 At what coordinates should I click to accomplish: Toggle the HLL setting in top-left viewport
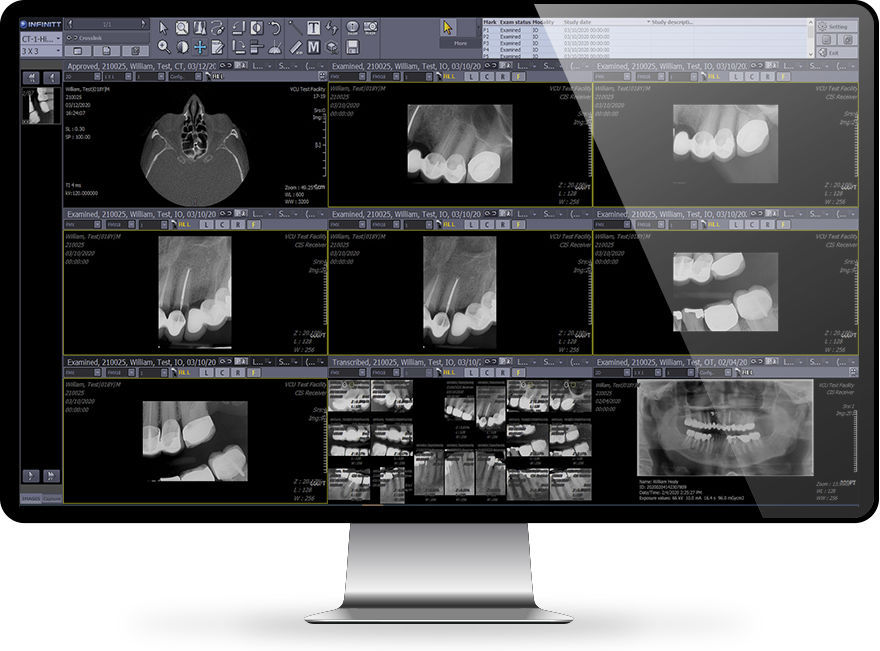pyautogui.click(x=216, y=75)
